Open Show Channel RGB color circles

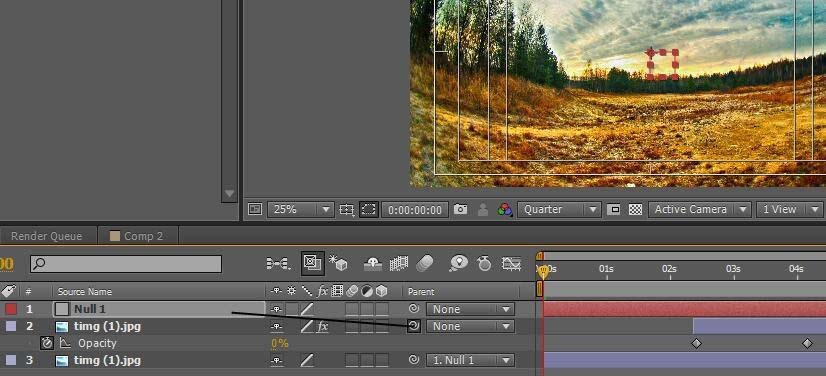tap(505, 210)
